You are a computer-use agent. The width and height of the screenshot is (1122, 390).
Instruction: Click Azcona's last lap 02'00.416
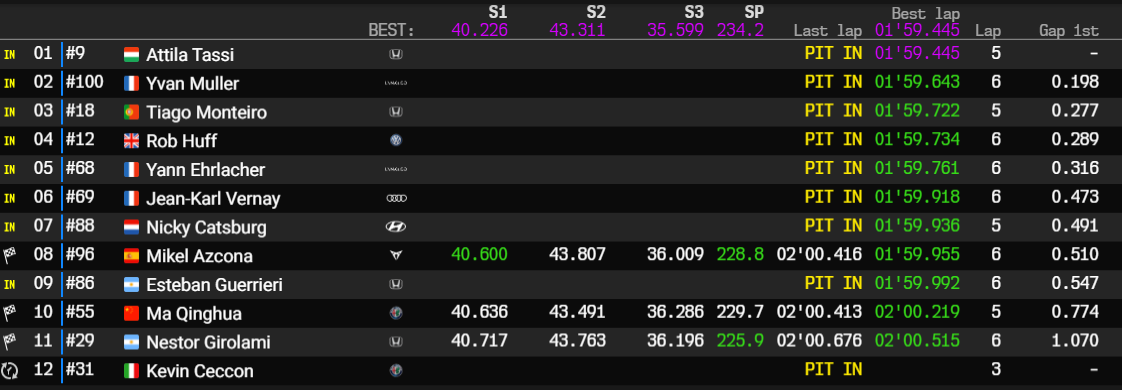click(x=819, y=255)
